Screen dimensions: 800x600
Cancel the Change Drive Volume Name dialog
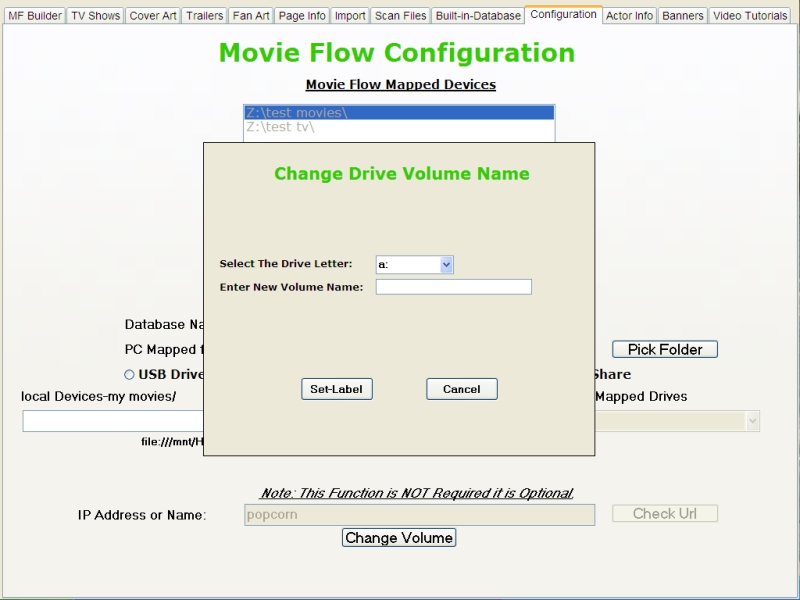click(x=461, y=389)
